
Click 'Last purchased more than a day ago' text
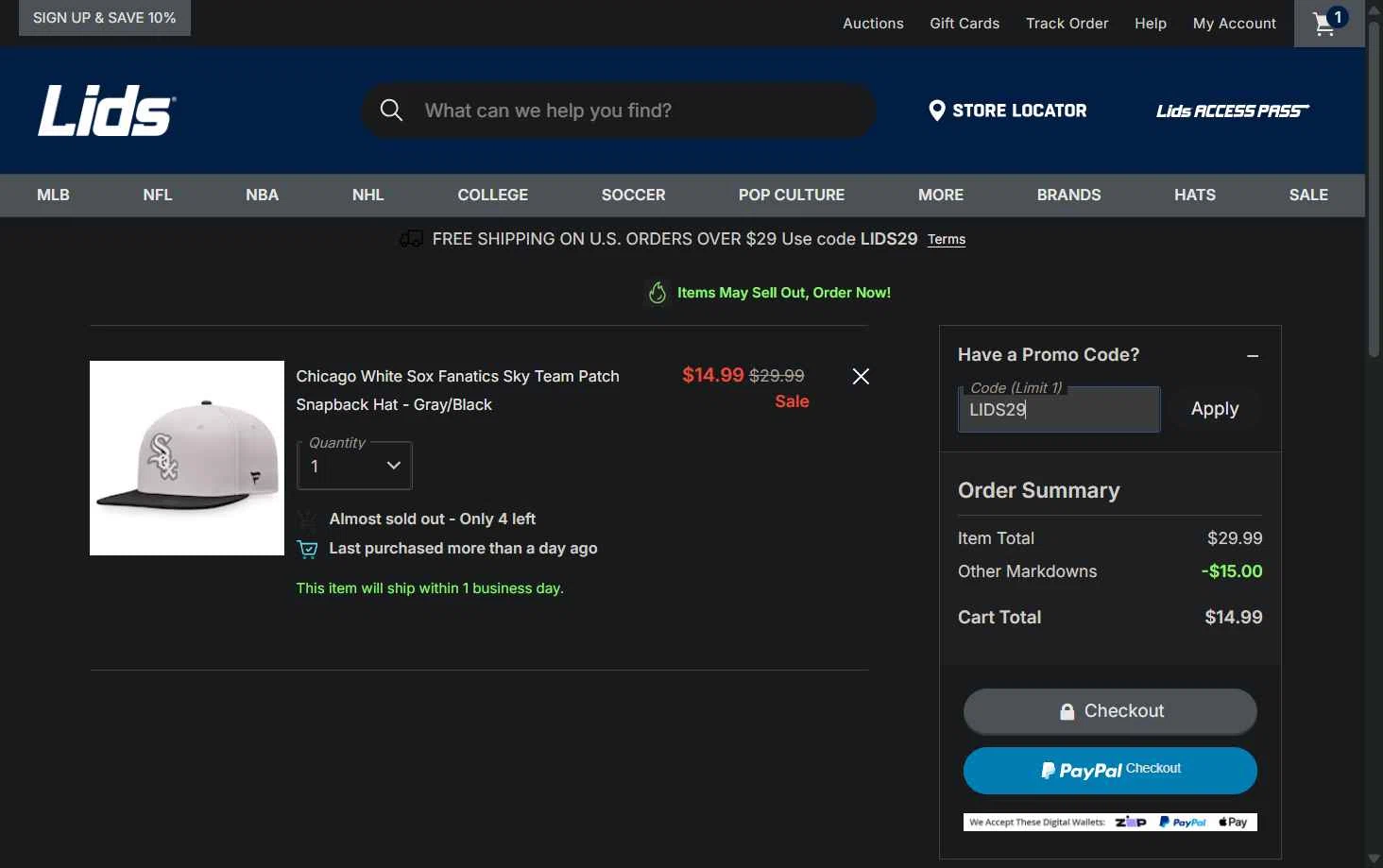(463, 549)
